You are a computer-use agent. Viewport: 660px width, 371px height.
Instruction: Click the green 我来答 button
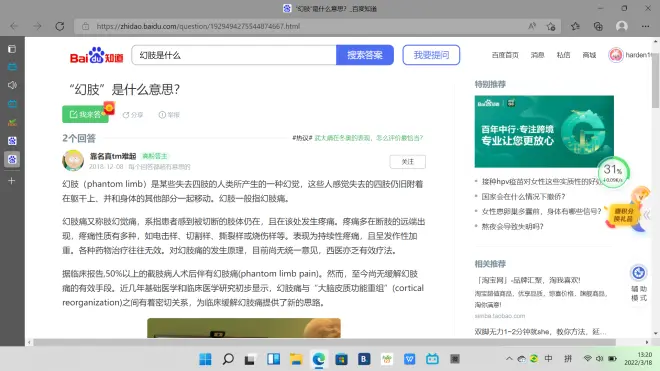[85, 114]
